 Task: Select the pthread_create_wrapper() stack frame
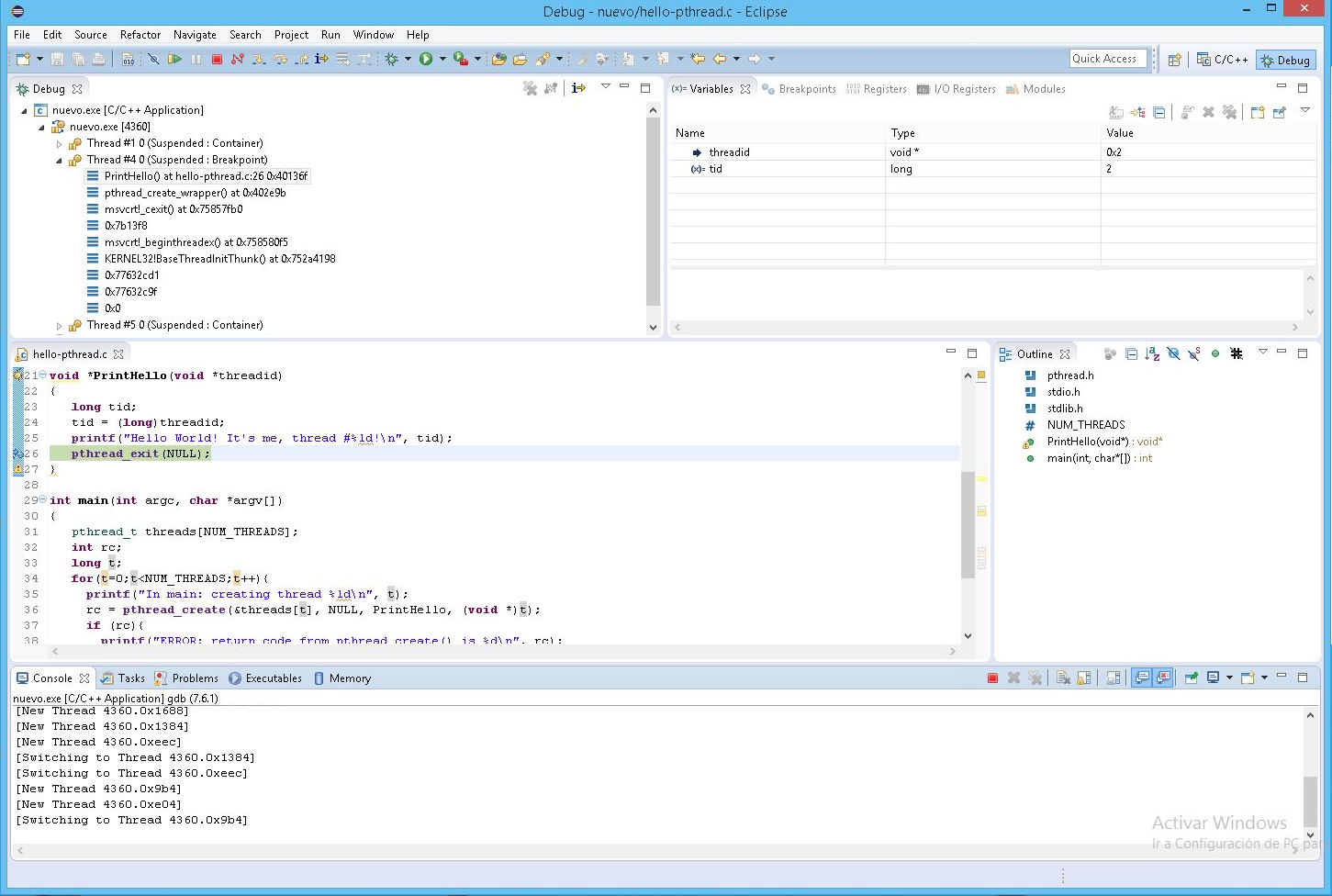(194, 193)
